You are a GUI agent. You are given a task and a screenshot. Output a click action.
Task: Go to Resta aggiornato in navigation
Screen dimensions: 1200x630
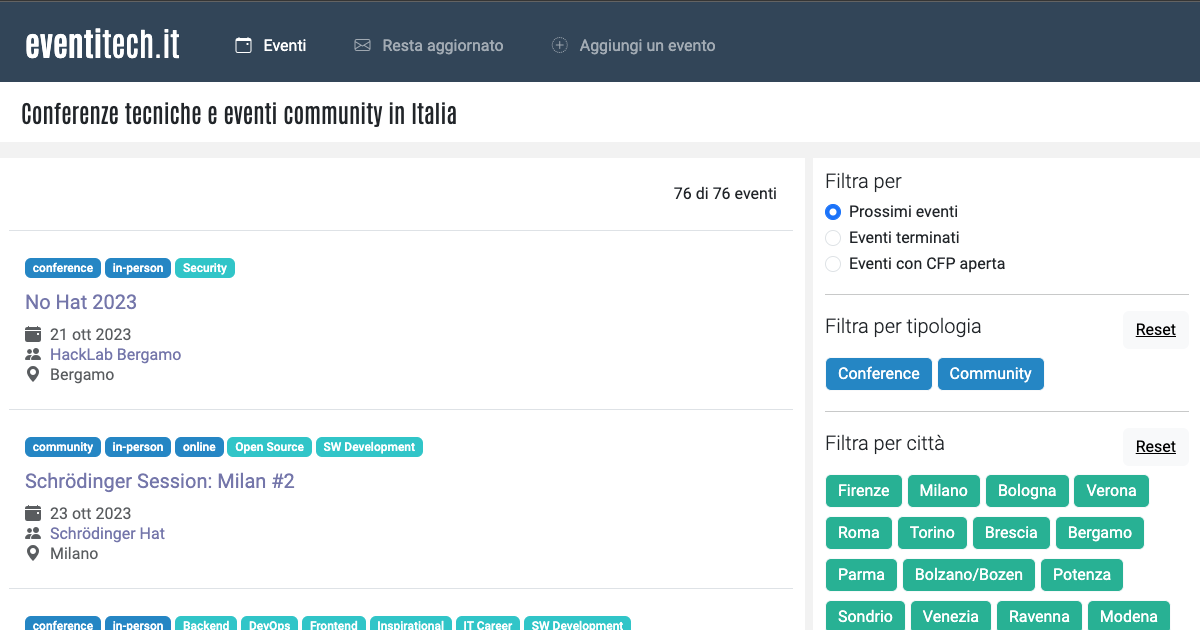pyautogui.click(x=442, y=45)
